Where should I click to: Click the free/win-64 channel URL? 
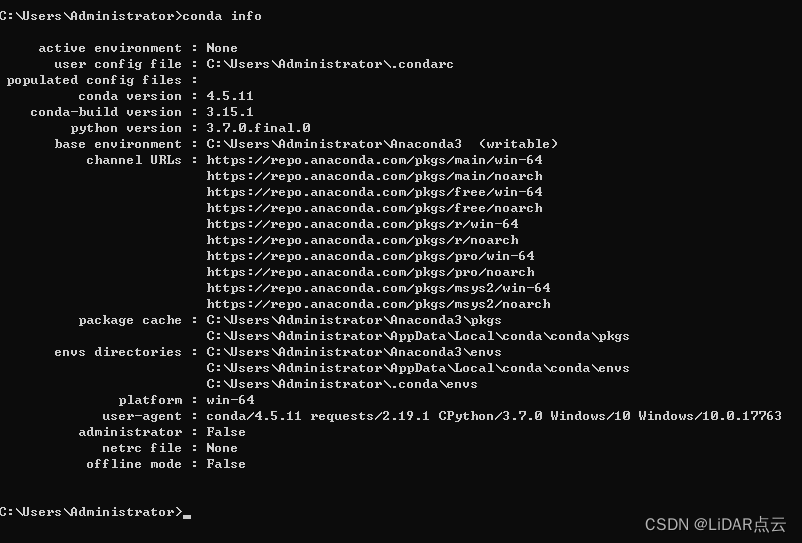tap(374, 192)
